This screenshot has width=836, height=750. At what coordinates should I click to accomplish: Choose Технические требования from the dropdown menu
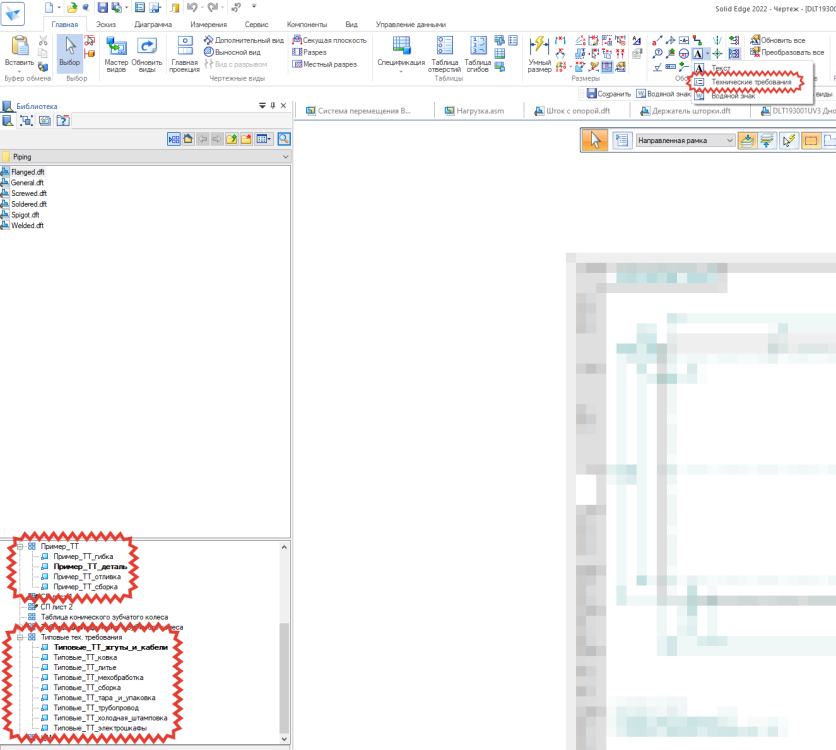tap(751, 82)
